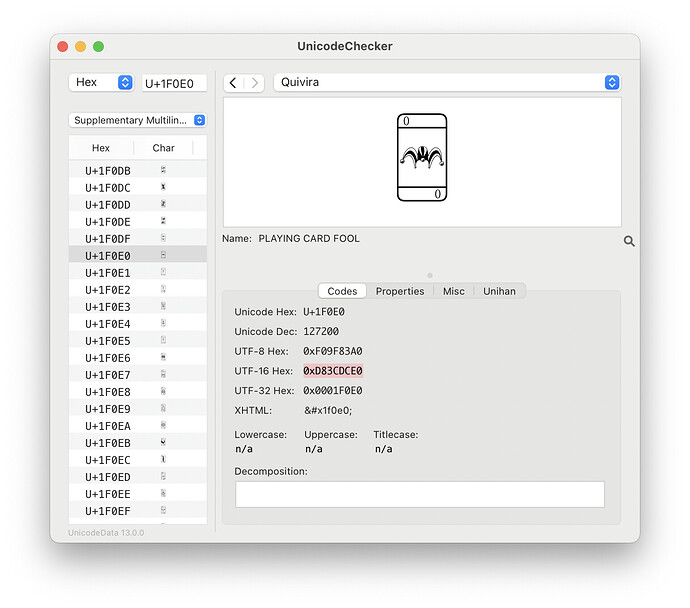
Task: Click the Hex column header
Action: (101, 148)
